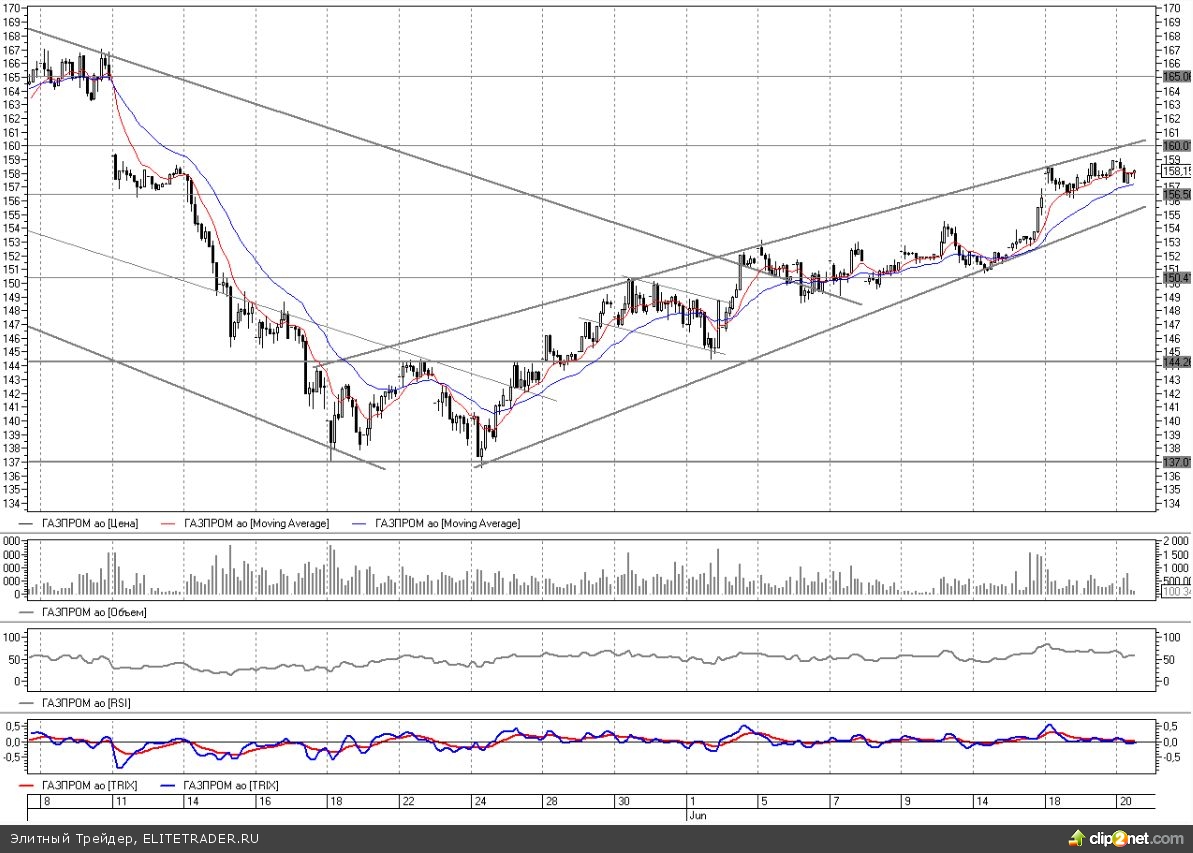Click the 144.20 support level price tag
This screenshot has width=1193, height=853.
pos(1176,362)
